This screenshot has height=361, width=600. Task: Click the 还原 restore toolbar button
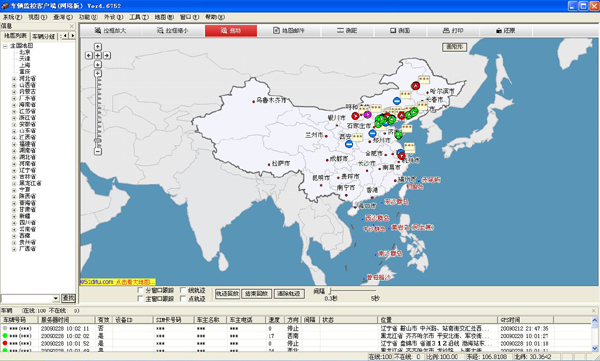[x=505, y=31]
